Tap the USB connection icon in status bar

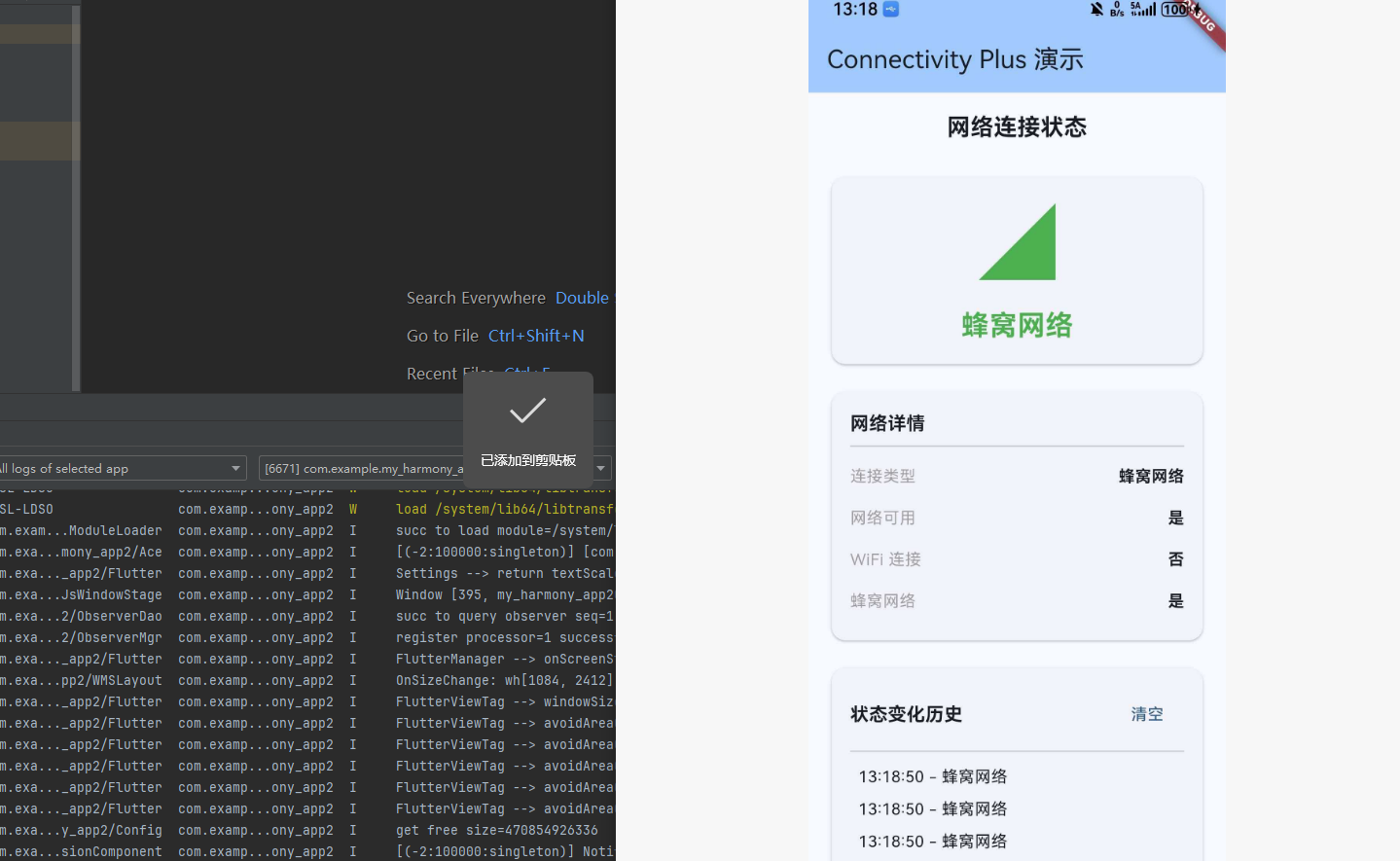[x=891, y=9]
